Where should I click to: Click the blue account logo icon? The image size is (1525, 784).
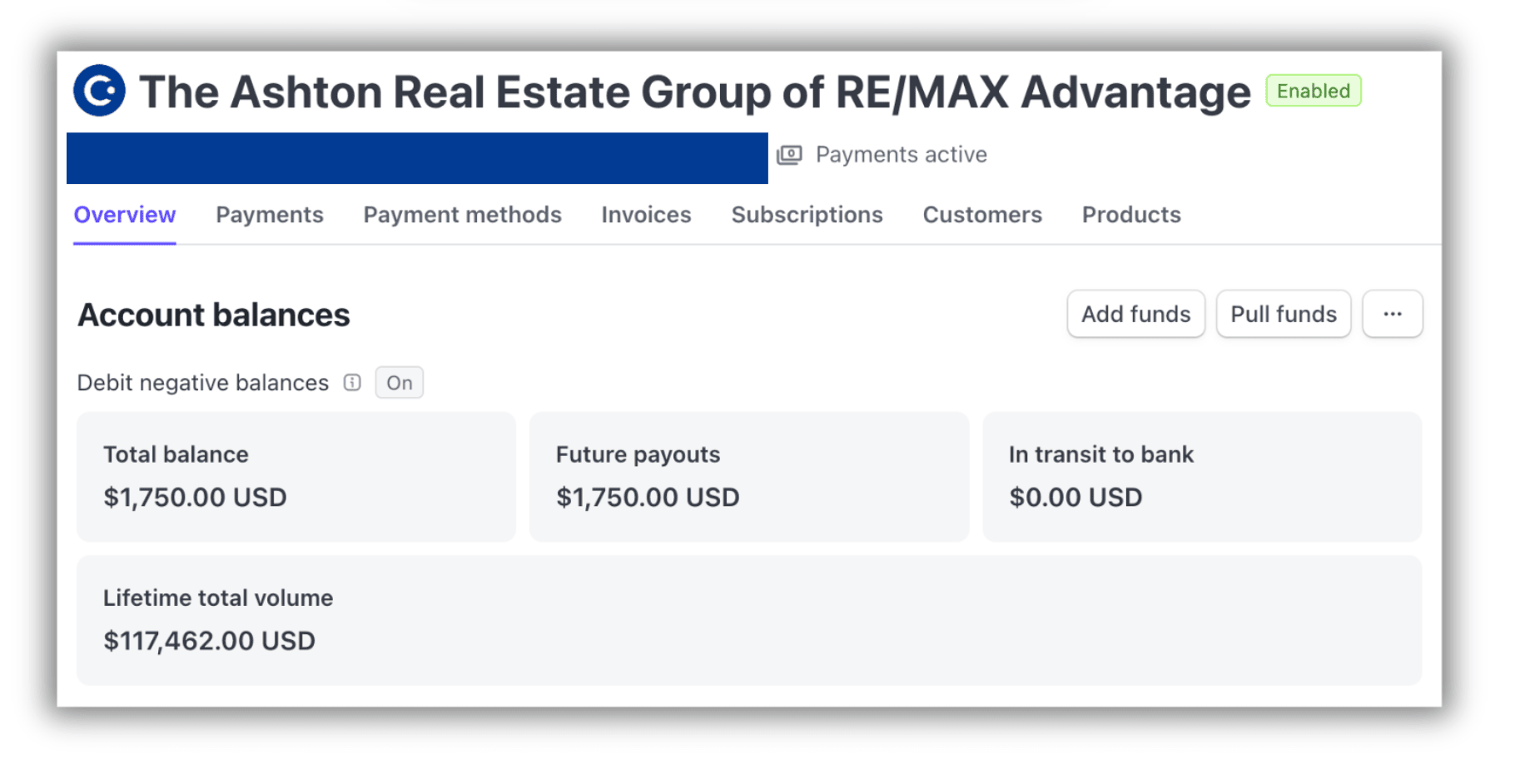pos(99,91)
